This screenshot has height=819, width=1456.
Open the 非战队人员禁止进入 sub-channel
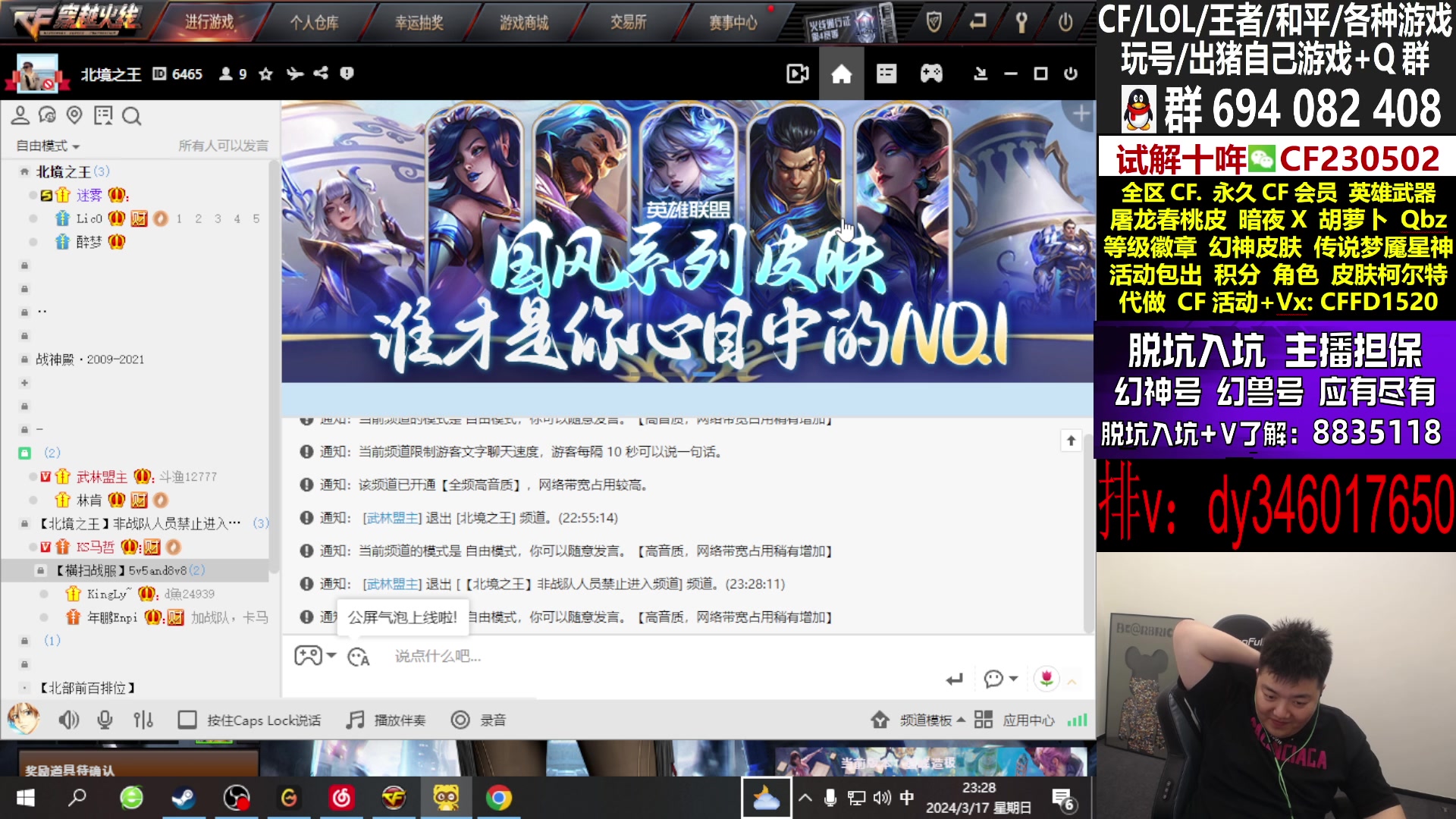coord(140,524)
